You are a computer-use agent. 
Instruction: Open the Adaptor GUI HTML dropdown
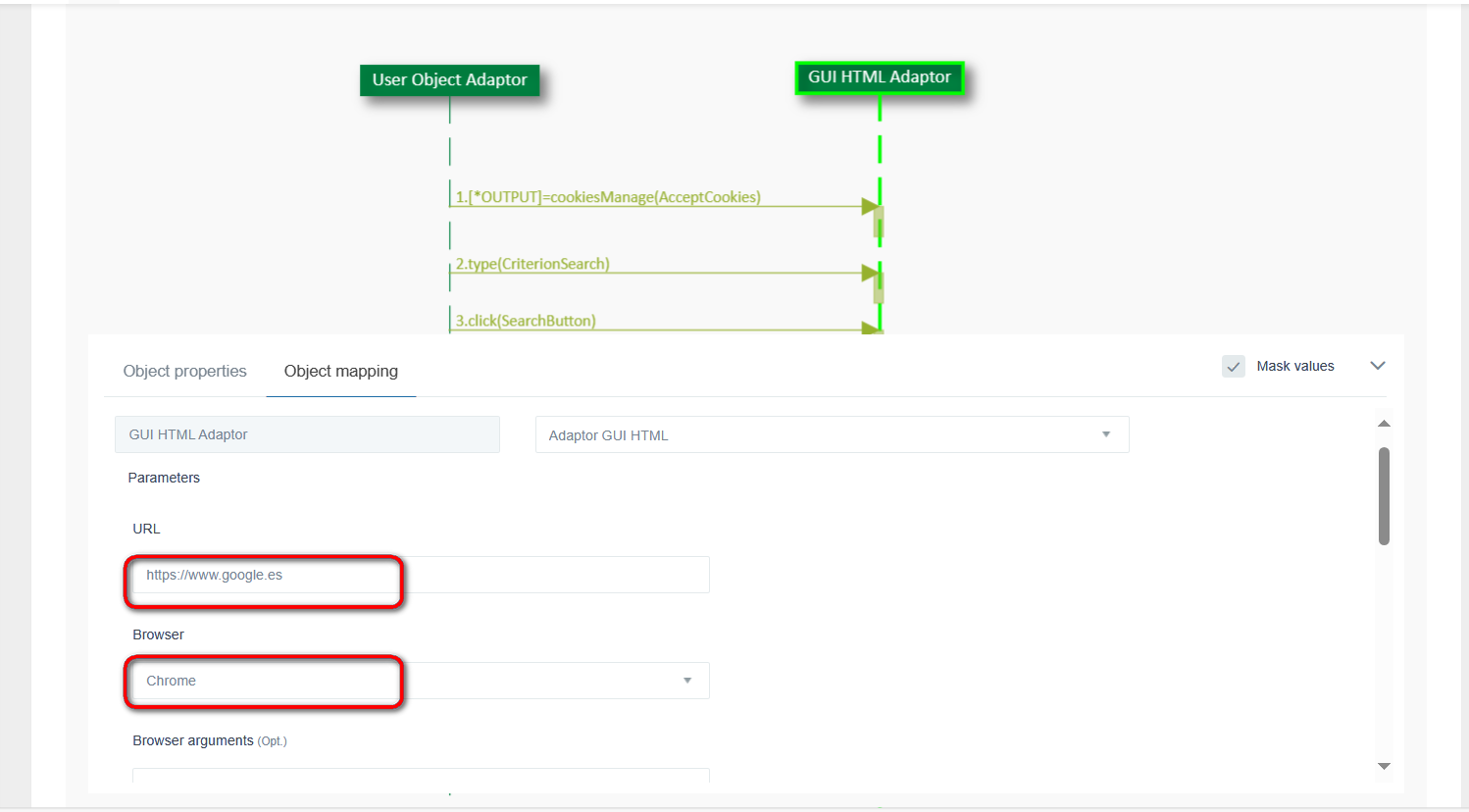[x=832, y=434]
